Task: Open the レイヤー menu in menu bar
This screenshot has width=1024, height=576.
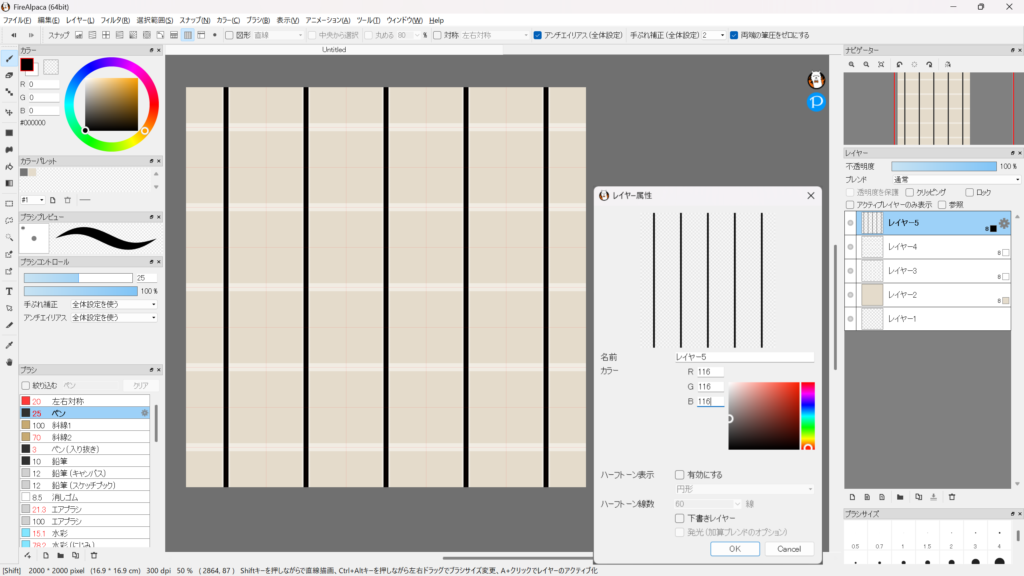Action: click(80, 20)
